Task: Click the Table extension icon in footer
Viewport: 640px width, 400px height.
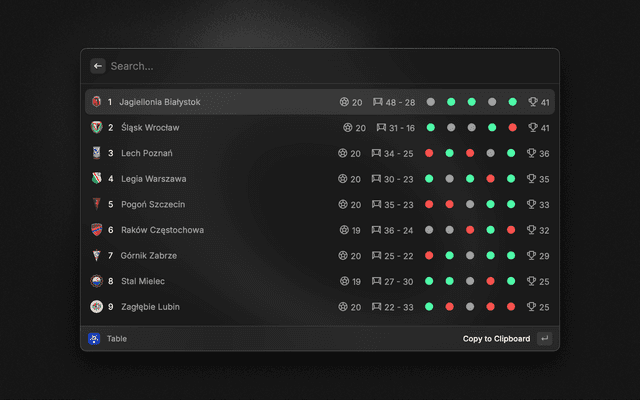Action: pyautogui.click(x=94, y=339)
